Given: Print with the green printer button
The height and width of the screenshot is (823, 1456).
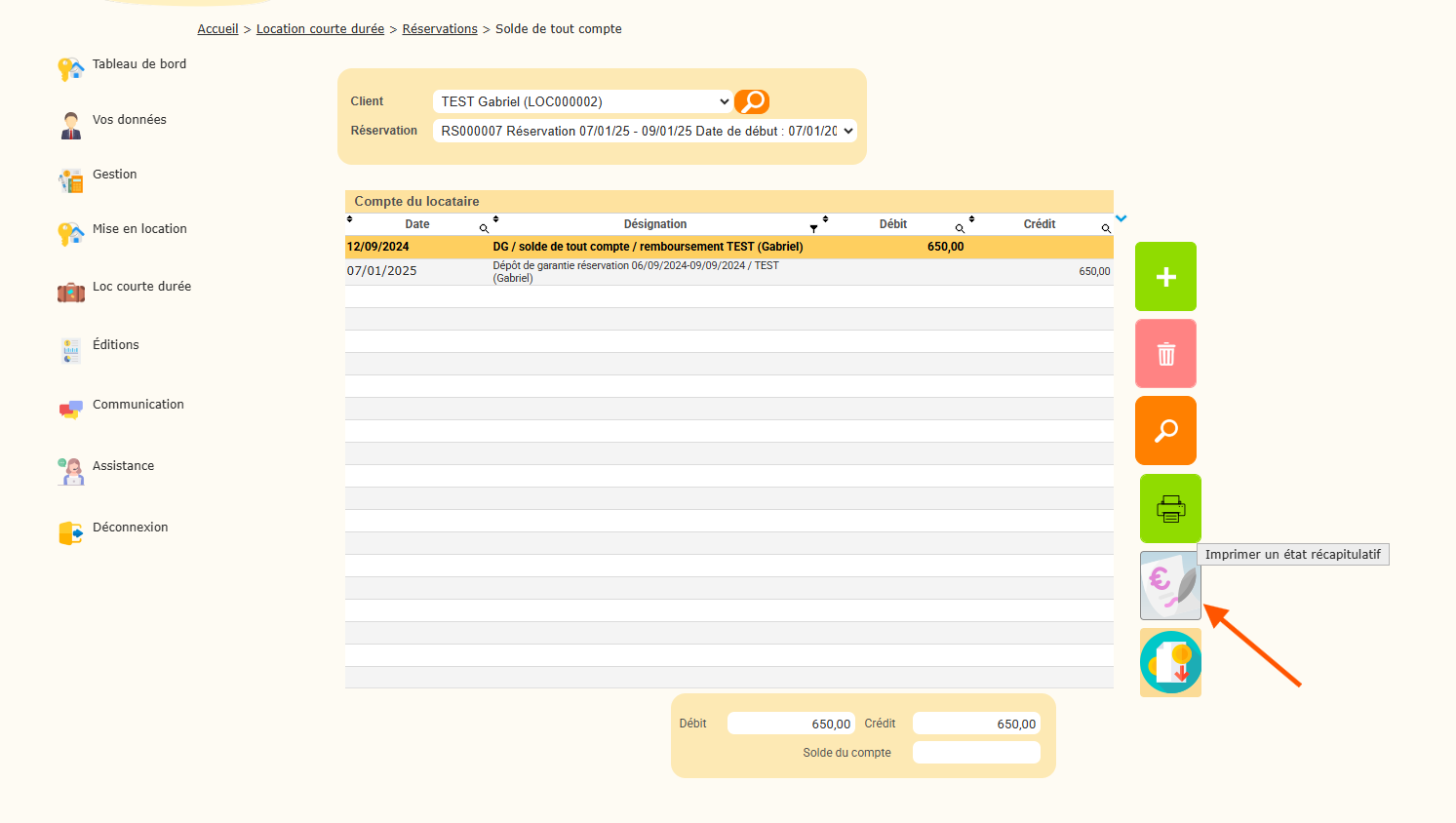Looking at the screenshot, I should [x=1170, y=509].
